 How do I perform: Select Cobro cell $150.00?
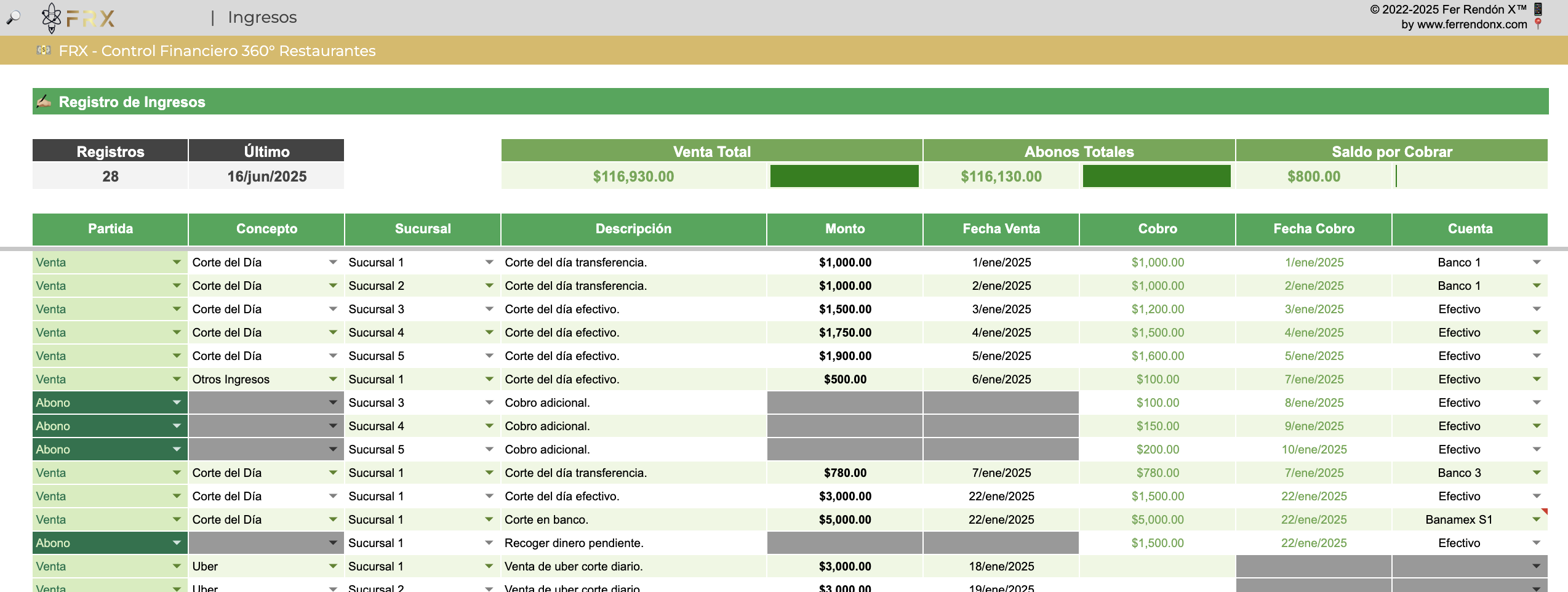pyautogui.click(x=1158, y=426)
